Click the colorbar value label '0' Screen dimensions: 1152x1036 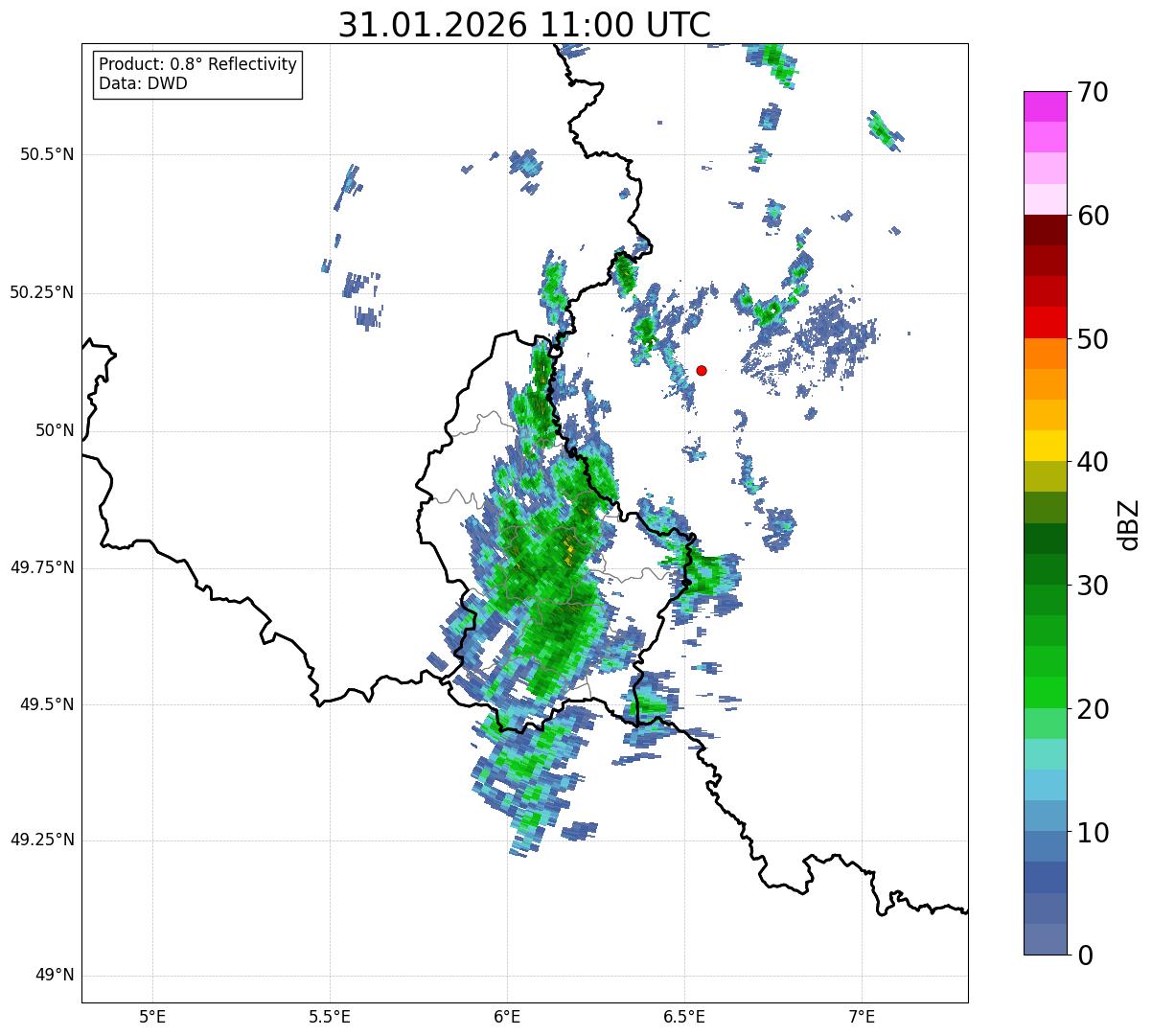point(1084,955)
